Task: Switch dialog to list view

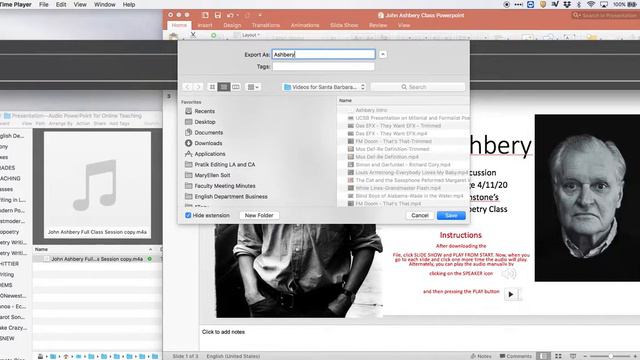Action: tap(224, 87)
